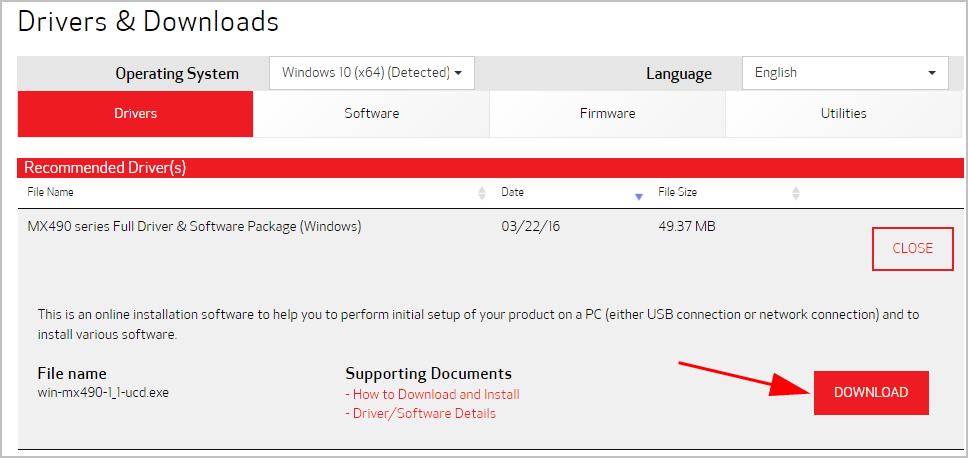Click the CLOSE button for driver details
The height and width of the screenshot is (458, 968).
click(x=912, y=248)
